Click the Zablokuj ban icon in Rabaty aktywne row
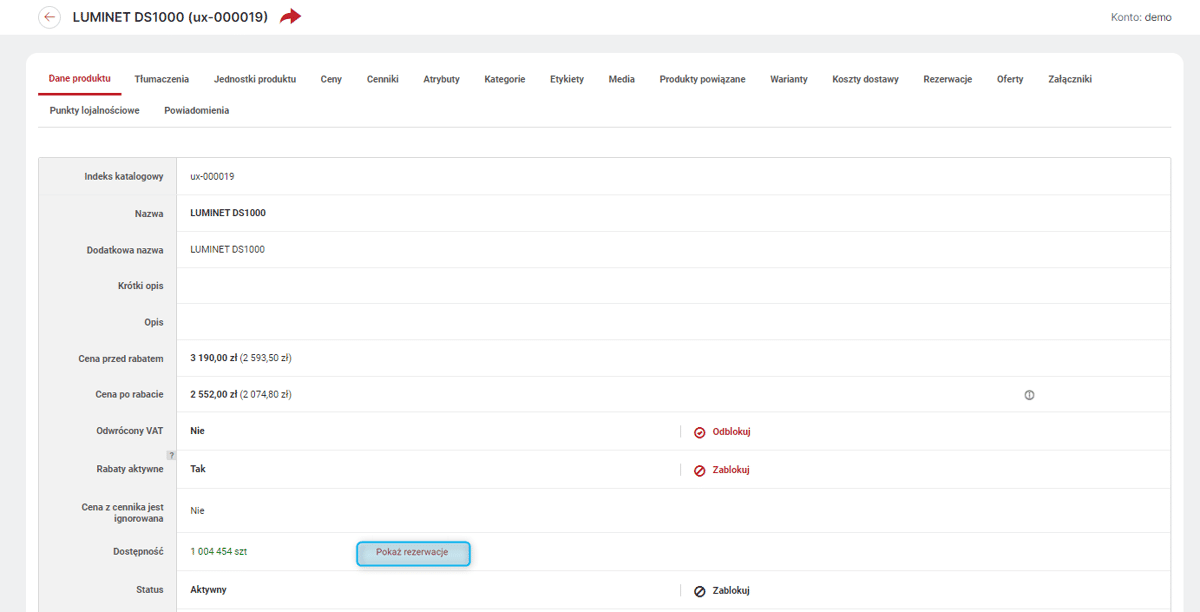The image size is (1200, 612). click(699, 470)
